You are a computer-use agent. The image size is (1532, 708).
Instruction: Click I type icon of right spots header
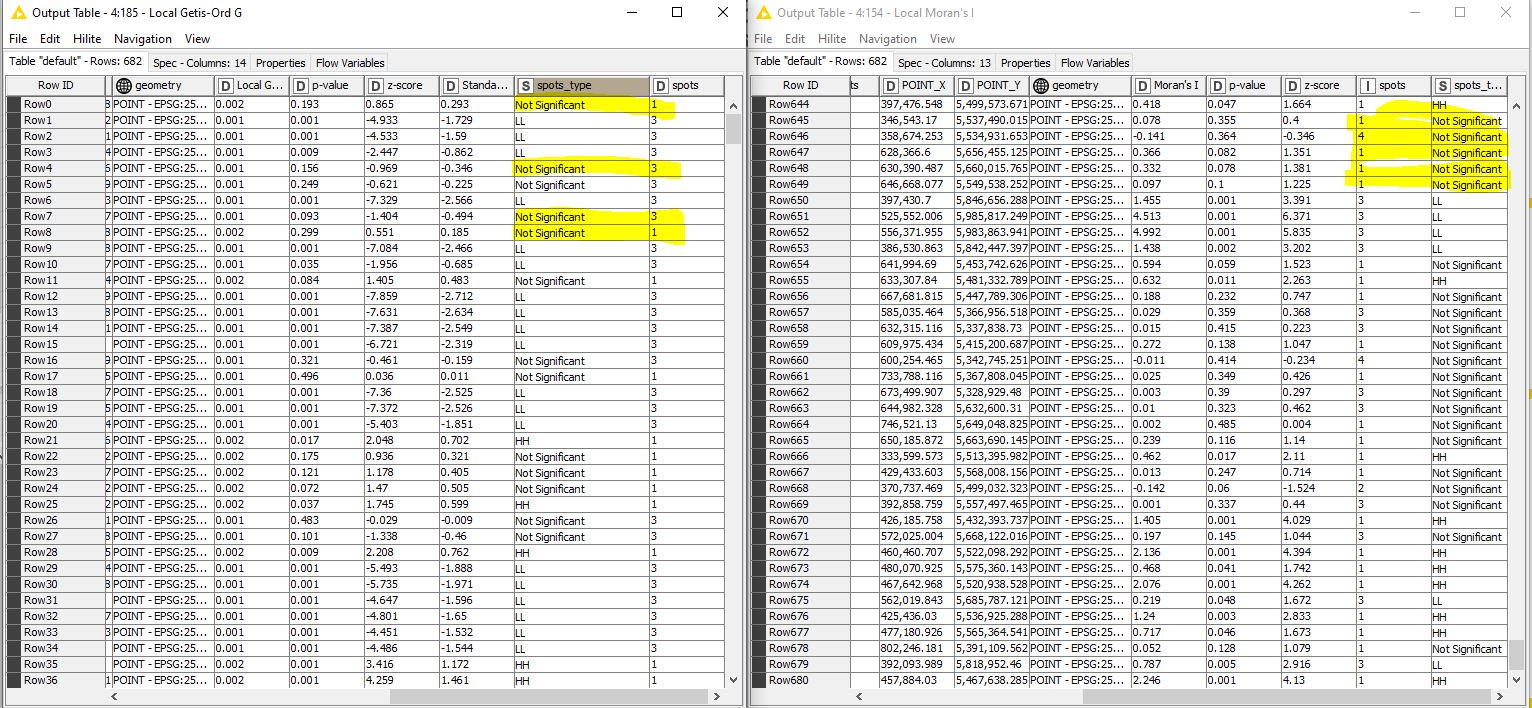[x=1367, y=86]
